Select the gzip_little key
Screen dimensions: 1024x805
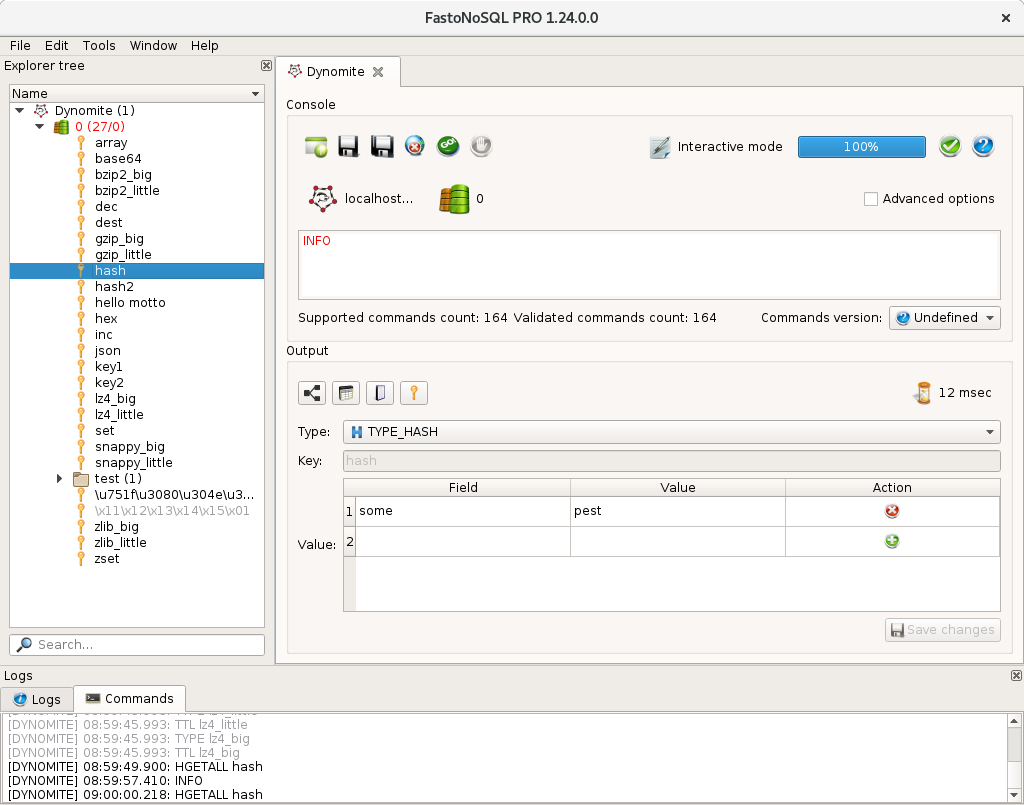tap(123, 255)
